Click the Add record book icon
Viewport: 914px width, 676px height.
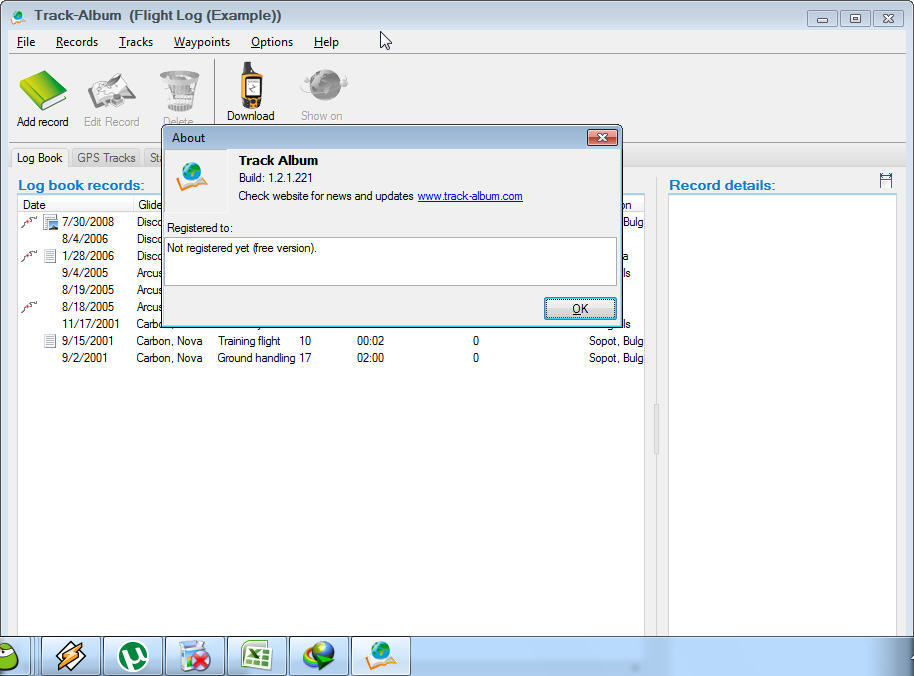43,90
